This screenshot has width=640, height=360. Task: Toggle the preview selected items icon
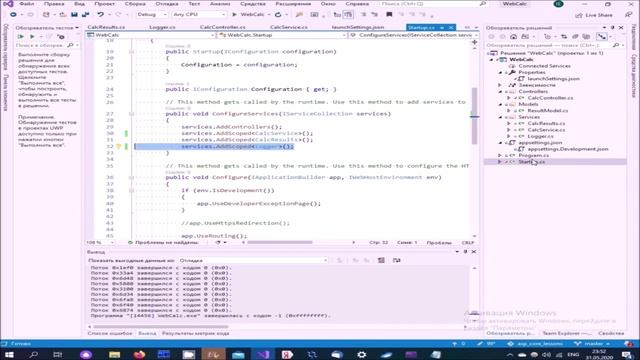click(x=602, y=37)
